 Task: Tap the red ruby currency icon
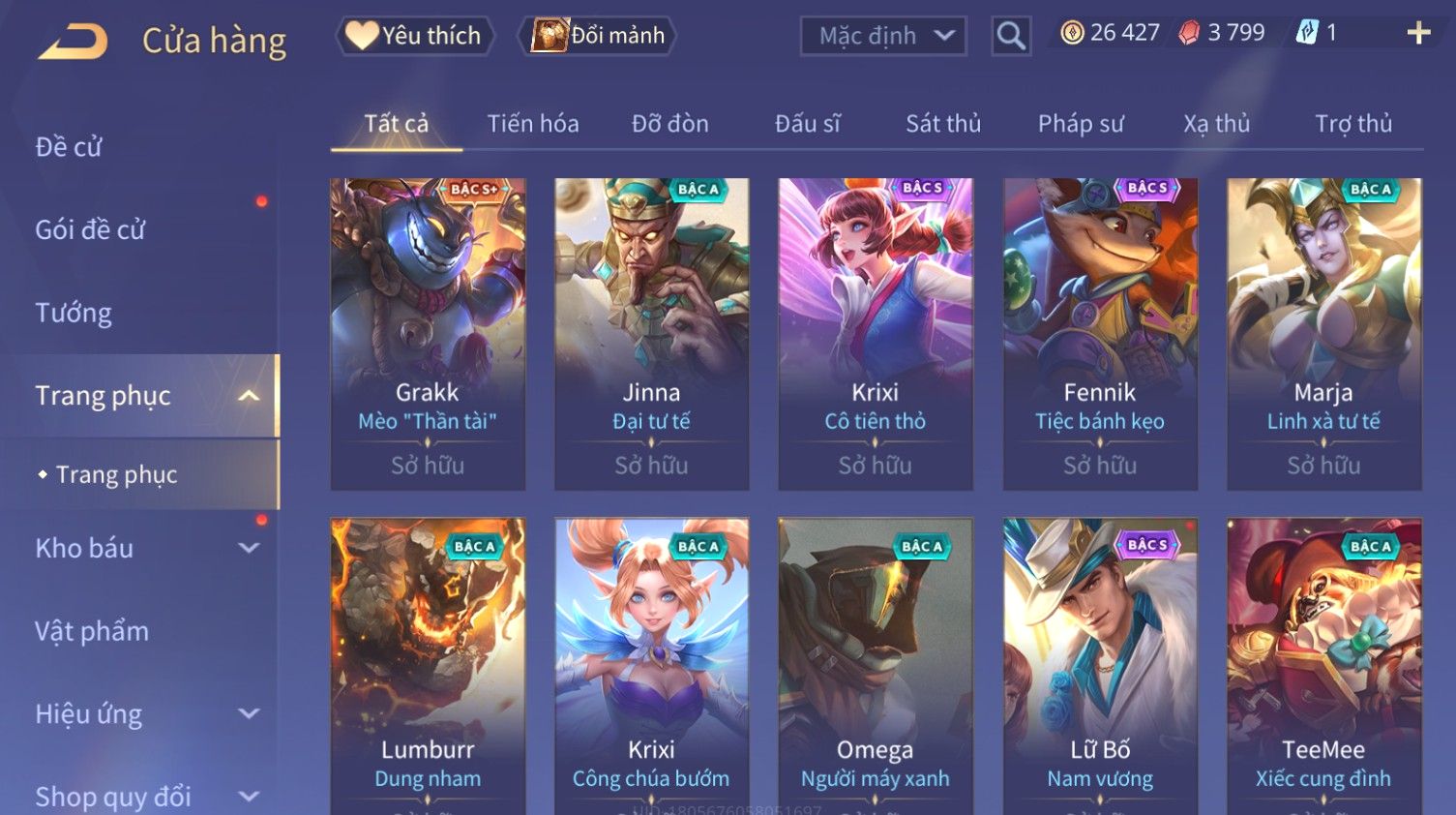tap(1189, 33)
